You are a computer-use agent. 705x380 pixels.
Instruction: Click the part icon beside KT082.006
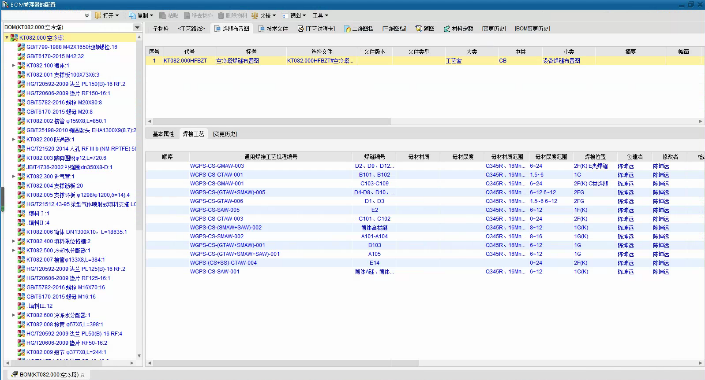pos(21,232)
